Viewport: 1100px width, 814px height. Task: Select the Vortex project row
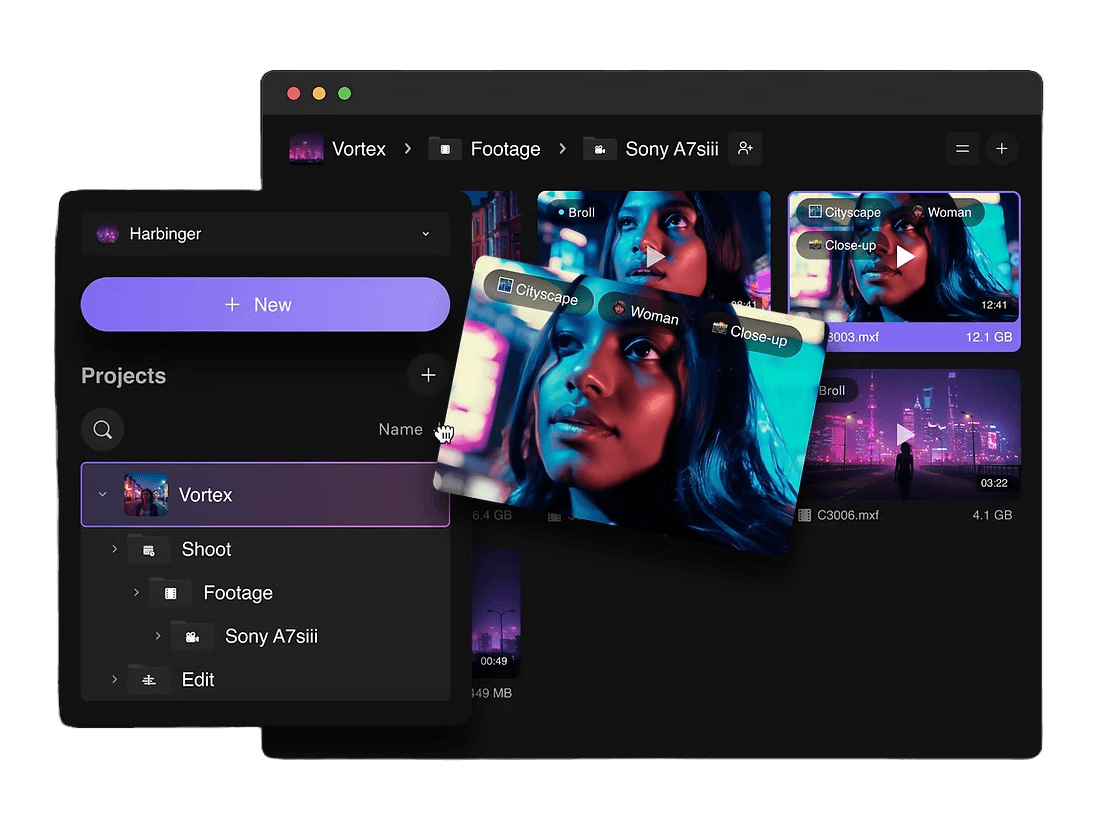pos(265,495)
